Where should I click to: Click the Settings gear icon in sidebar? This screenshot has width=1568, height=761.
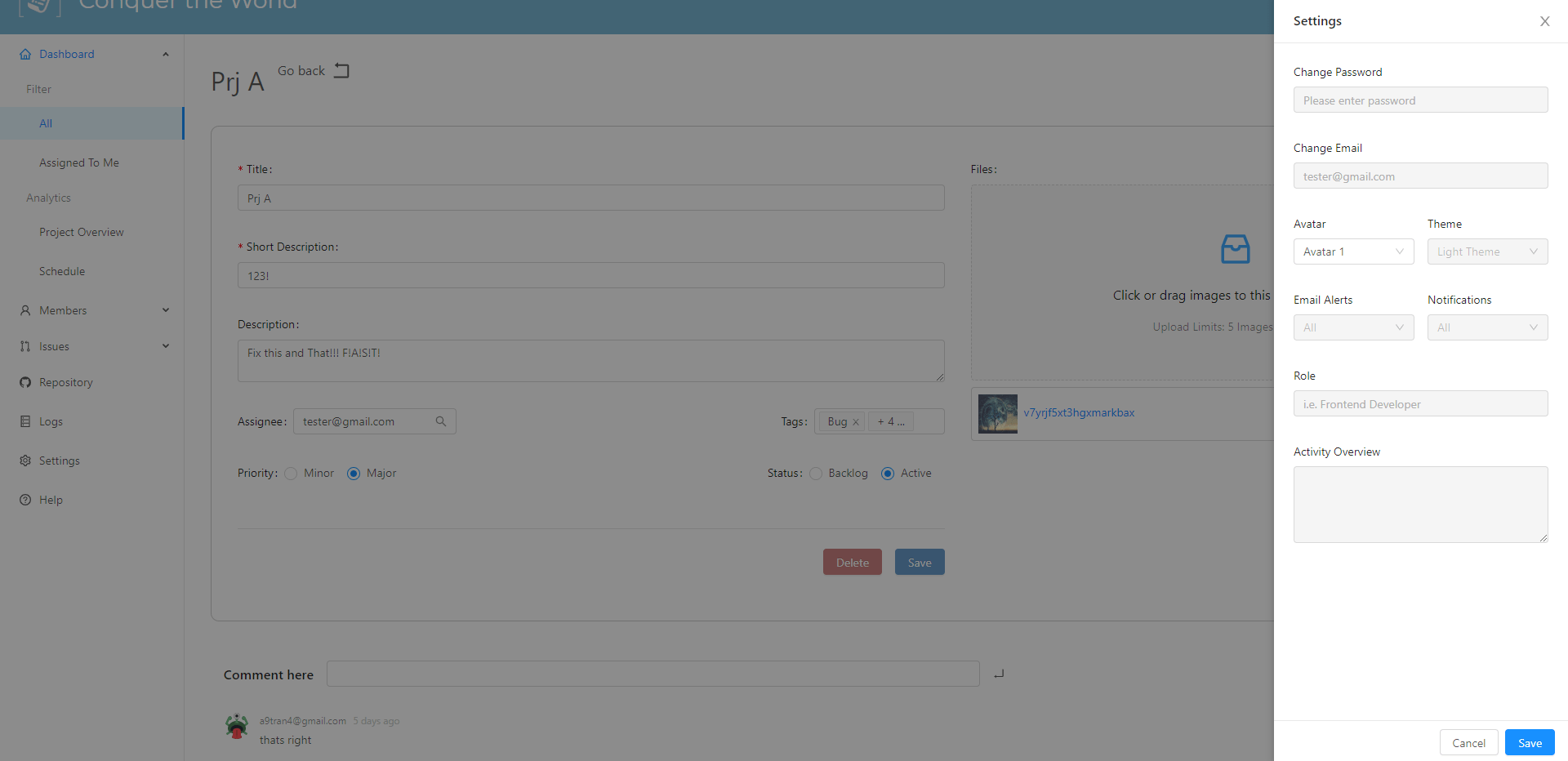(25, 461)
